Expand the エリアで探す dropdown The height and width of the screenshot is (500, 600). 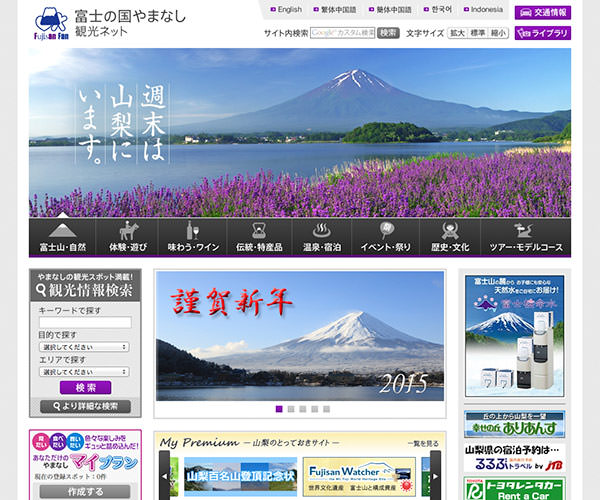point(84,372)
